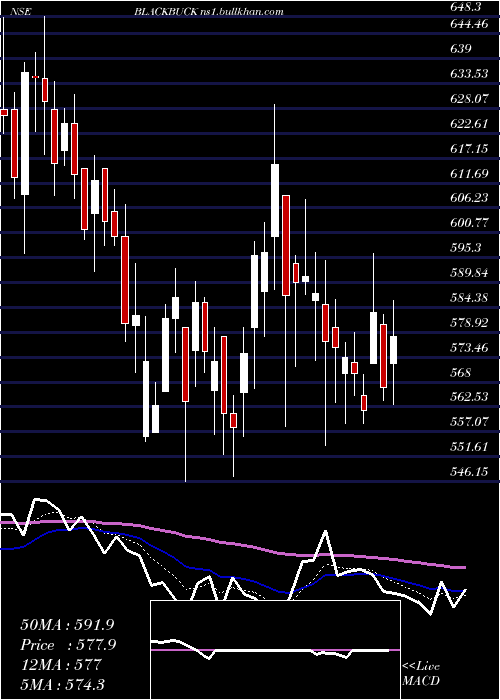Click the 600.77 price axis label
Screen dimensions: 500x700
pyautogui.click(x=469, y=223)
